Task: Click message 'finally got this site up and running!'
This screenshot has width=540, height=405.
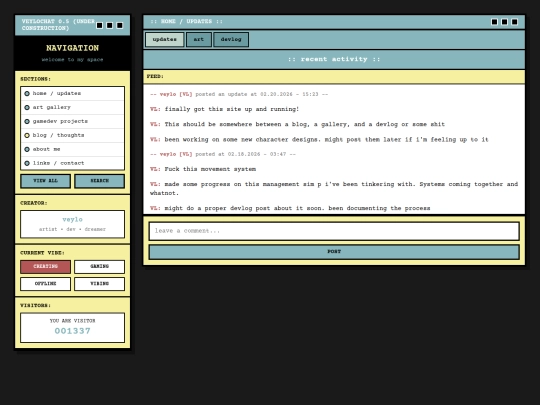Action: pos(225,109)
